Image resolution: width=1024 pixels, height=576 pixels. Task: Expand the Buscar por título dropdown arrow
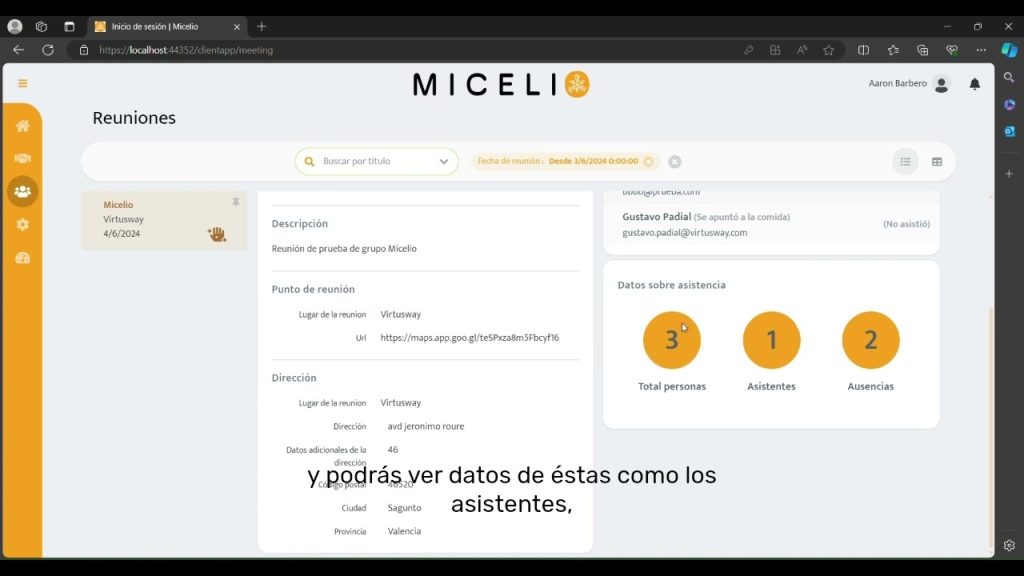tap(444, 162)
